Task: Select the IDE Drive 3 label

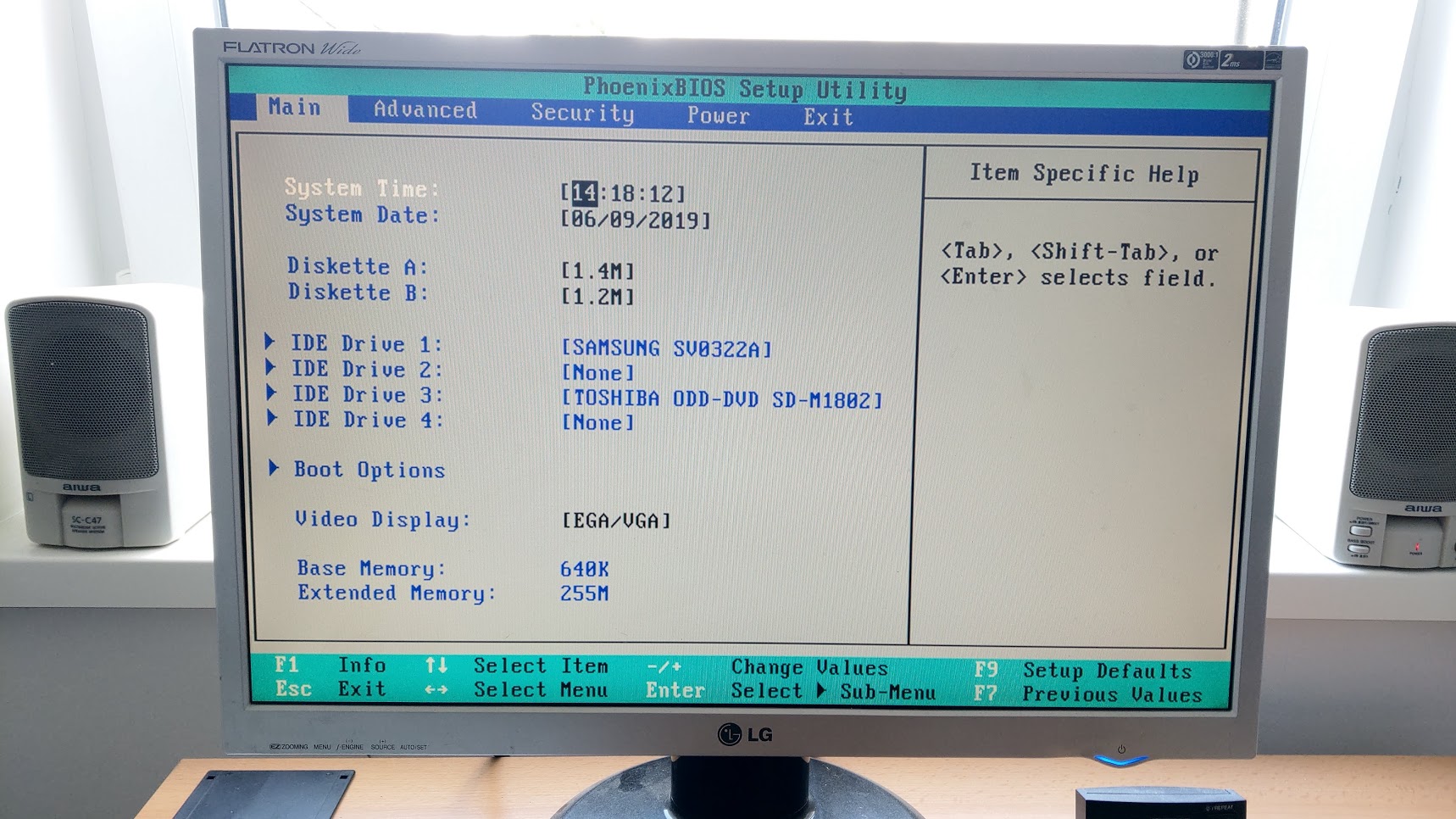Action: tap(368, 395)
